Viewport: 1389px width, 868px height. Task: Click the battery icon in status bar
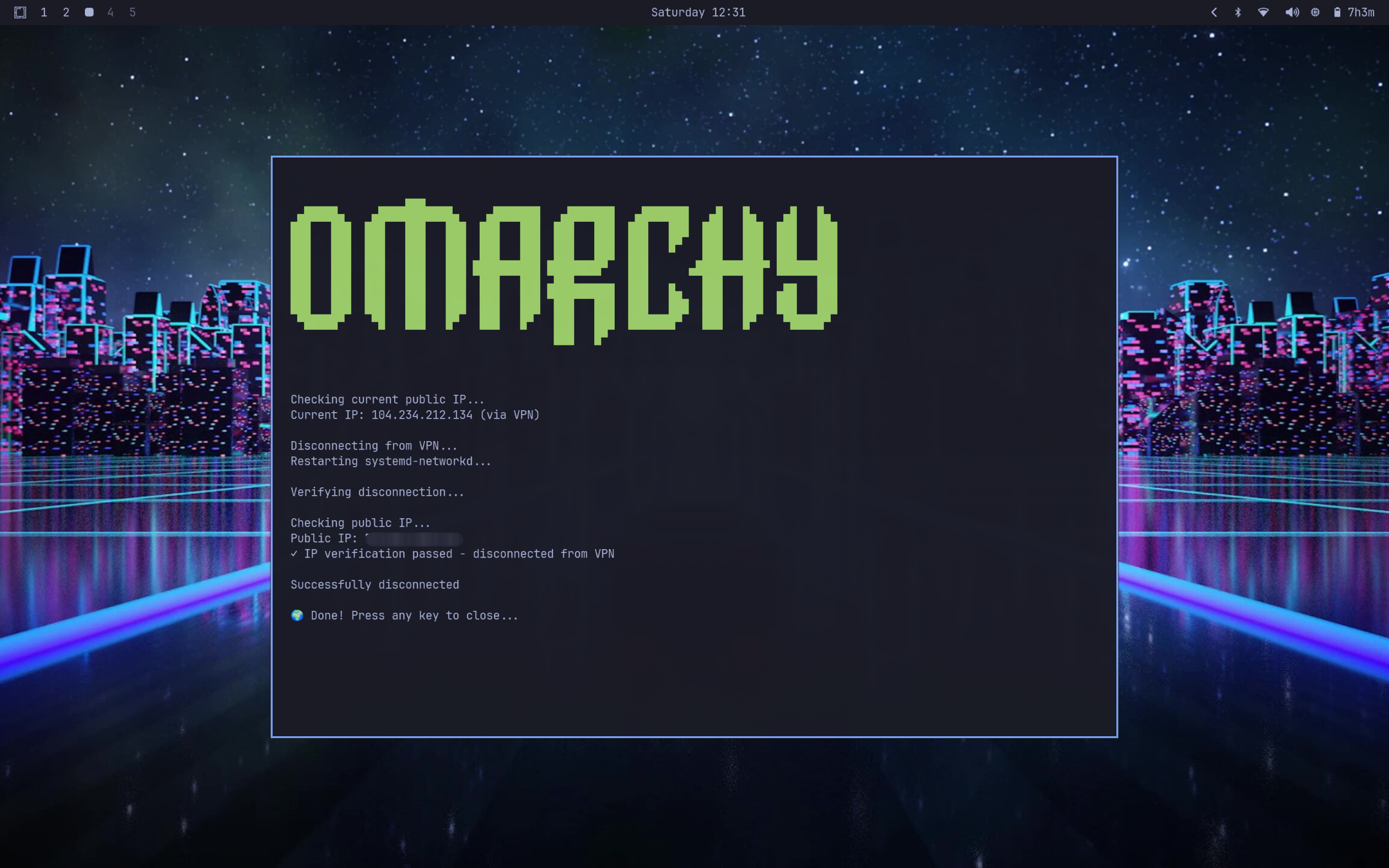tap(1337, 12)
